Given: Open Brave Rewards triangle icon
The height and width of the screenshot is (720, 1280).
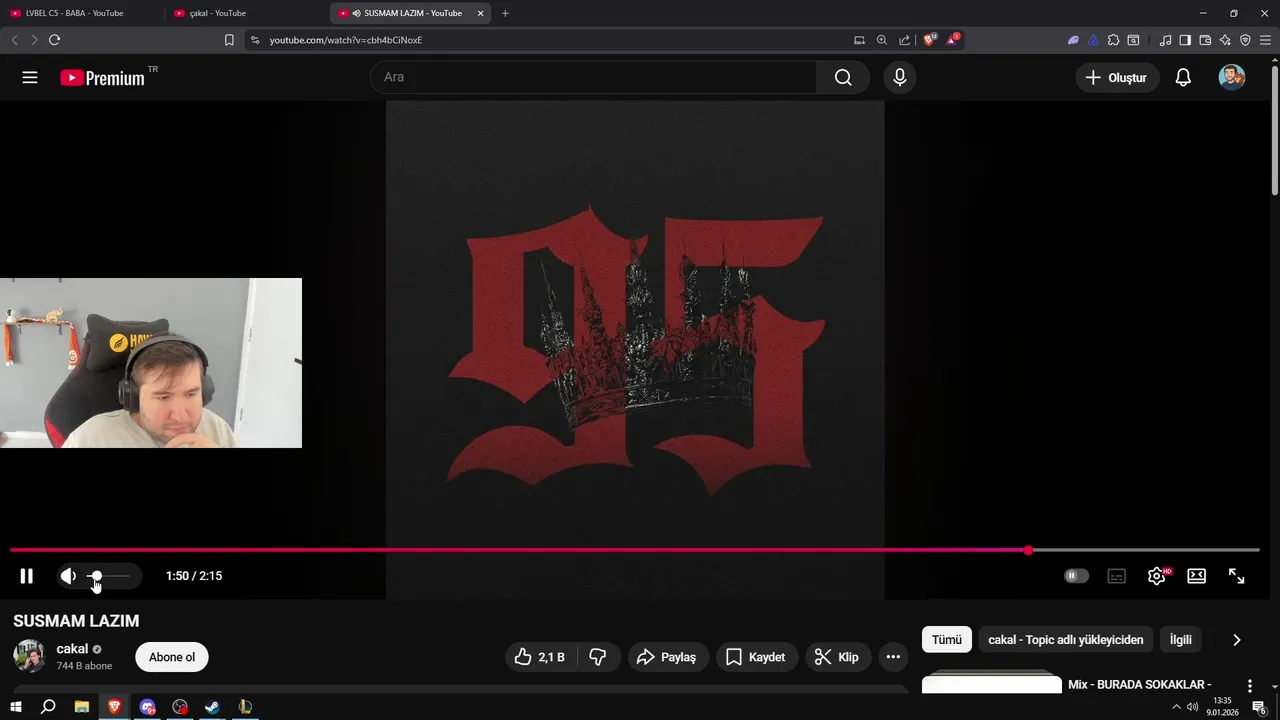Looking at the screenshot, I should [x=953, y=40].
